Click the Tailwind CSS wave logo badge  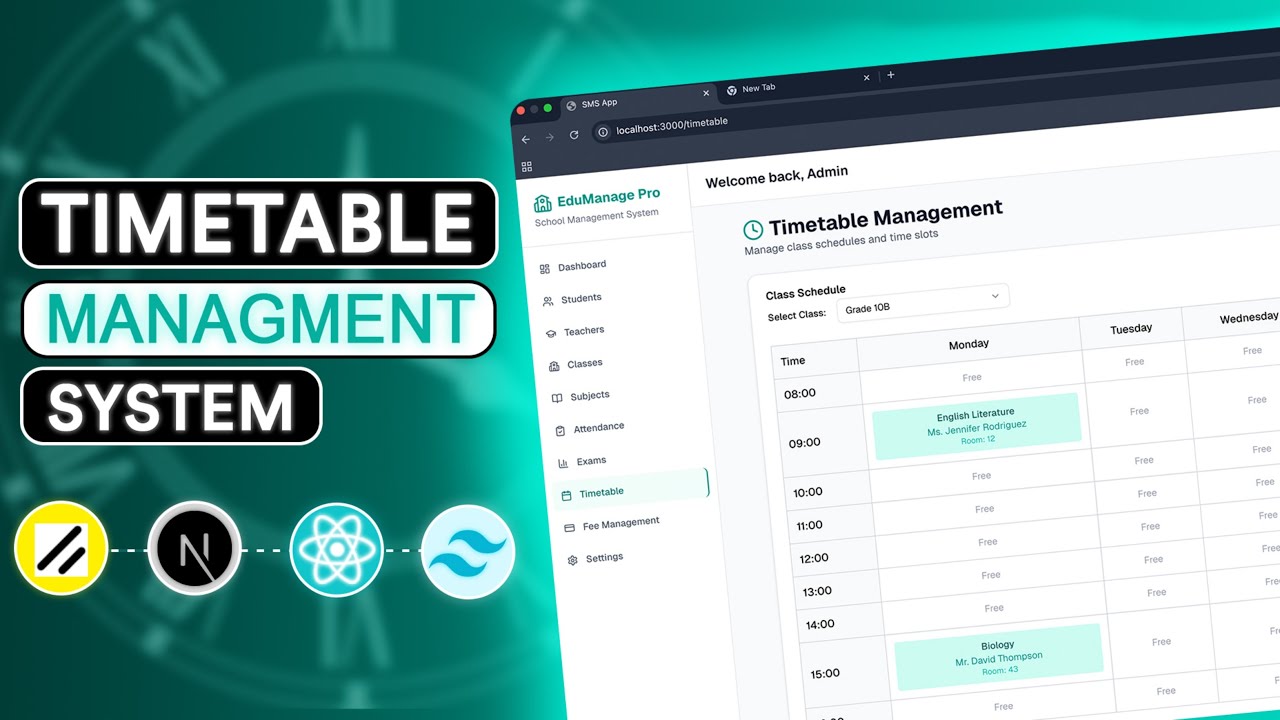click(468, 552)
